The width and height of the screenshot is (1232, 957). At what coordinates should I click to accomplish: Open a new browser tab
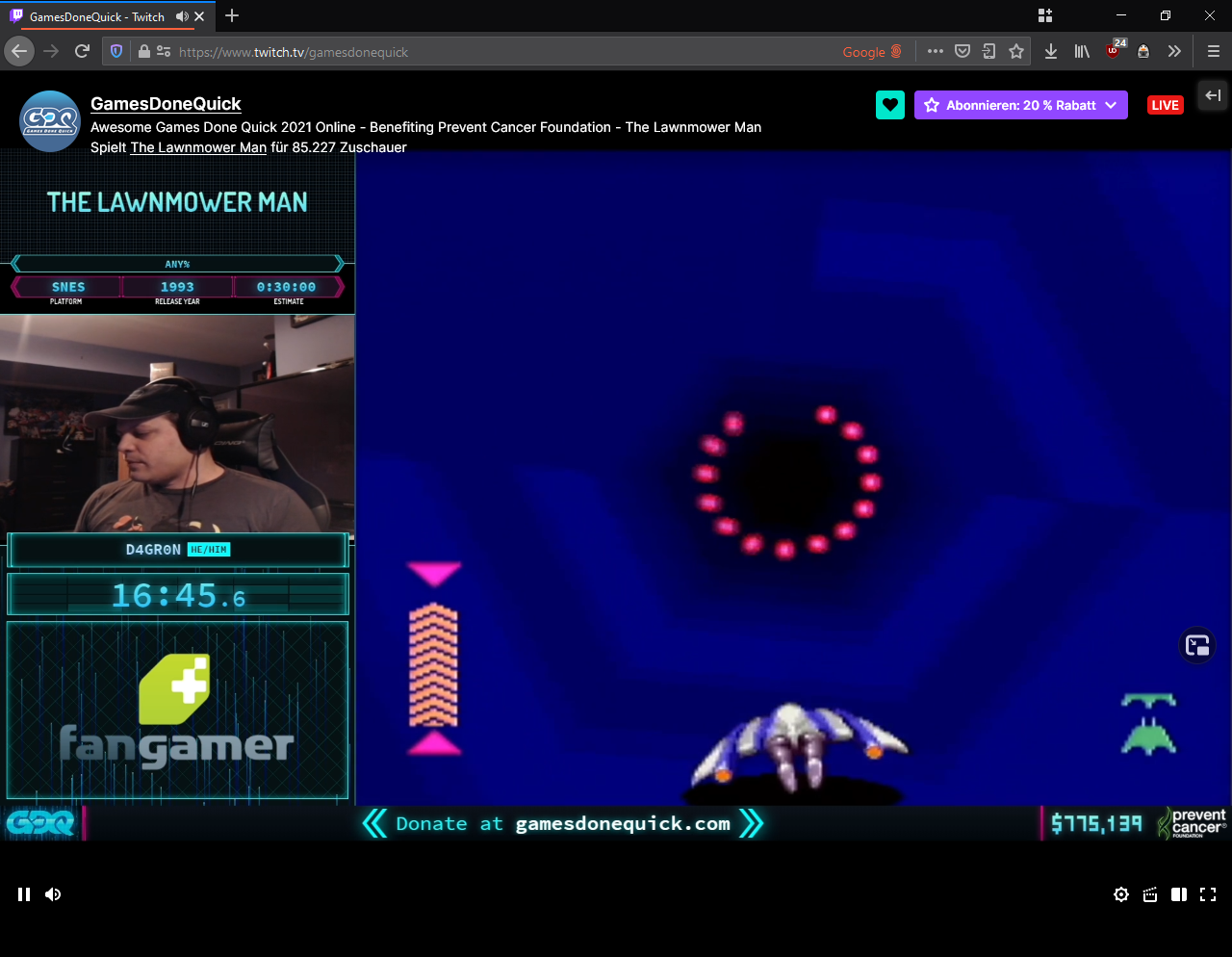232,16
